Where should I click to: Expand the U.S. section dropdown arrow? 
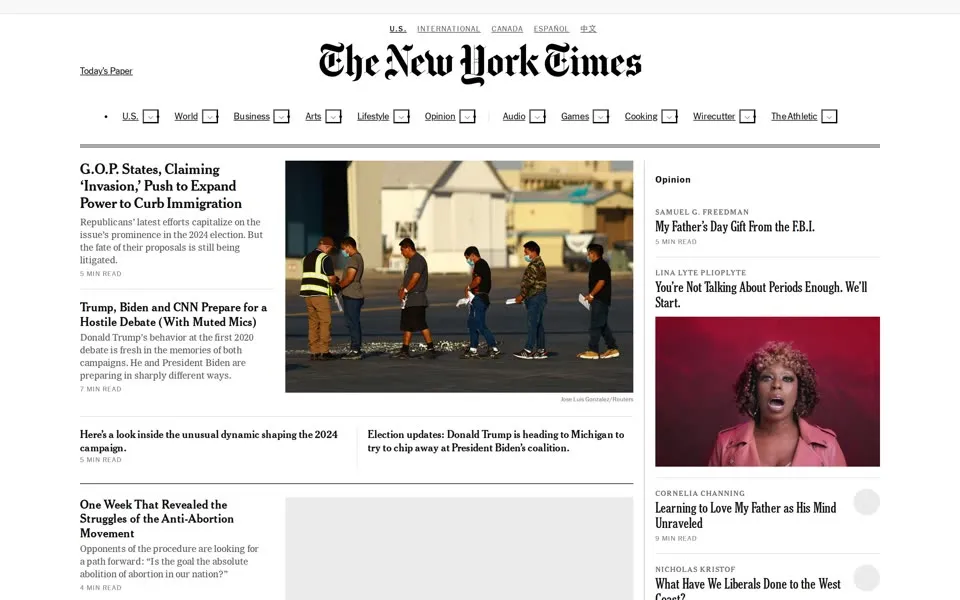pyautogui.click(x=151, y=116)
